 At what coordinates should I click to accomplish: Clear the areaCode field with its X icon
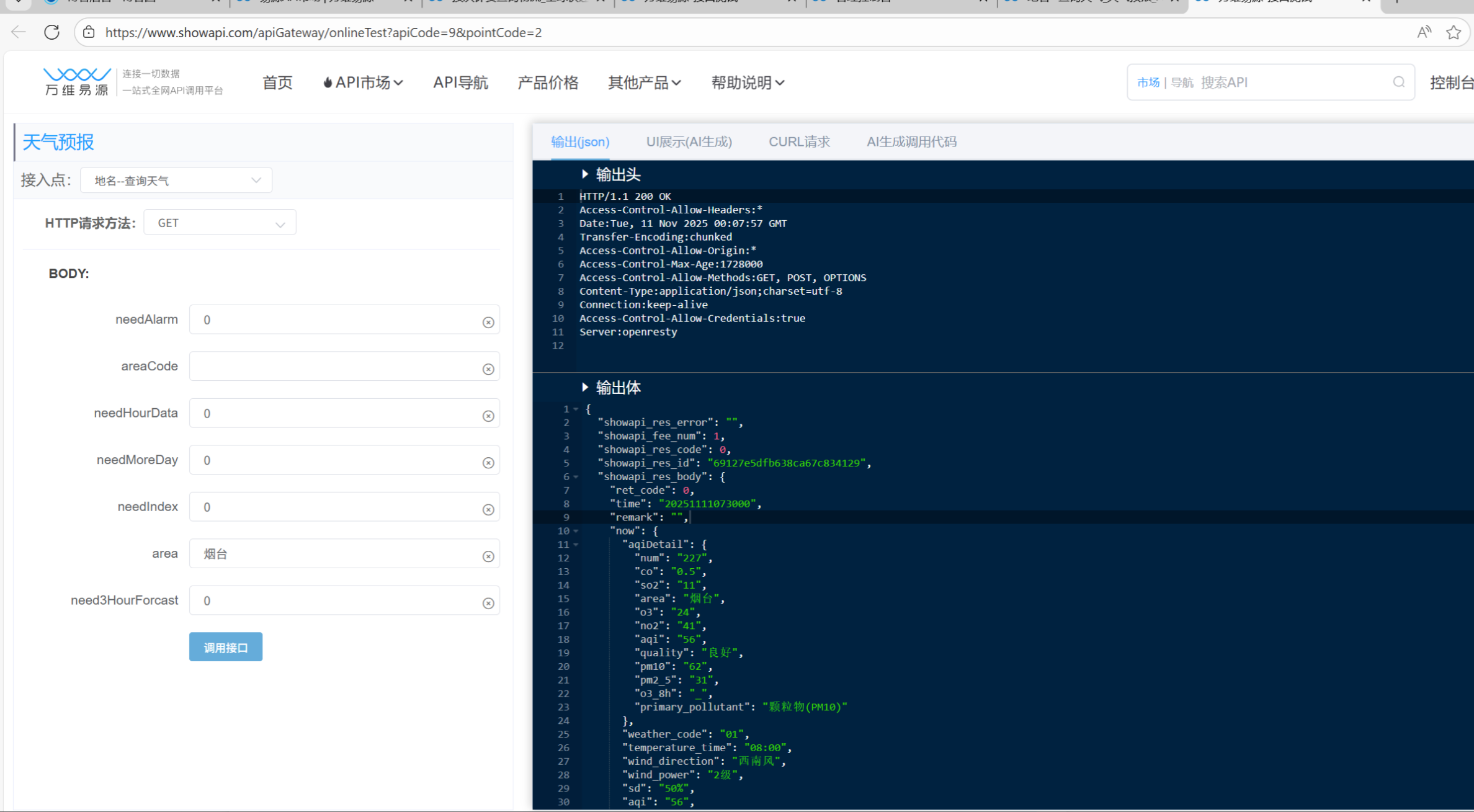point(488,369)
